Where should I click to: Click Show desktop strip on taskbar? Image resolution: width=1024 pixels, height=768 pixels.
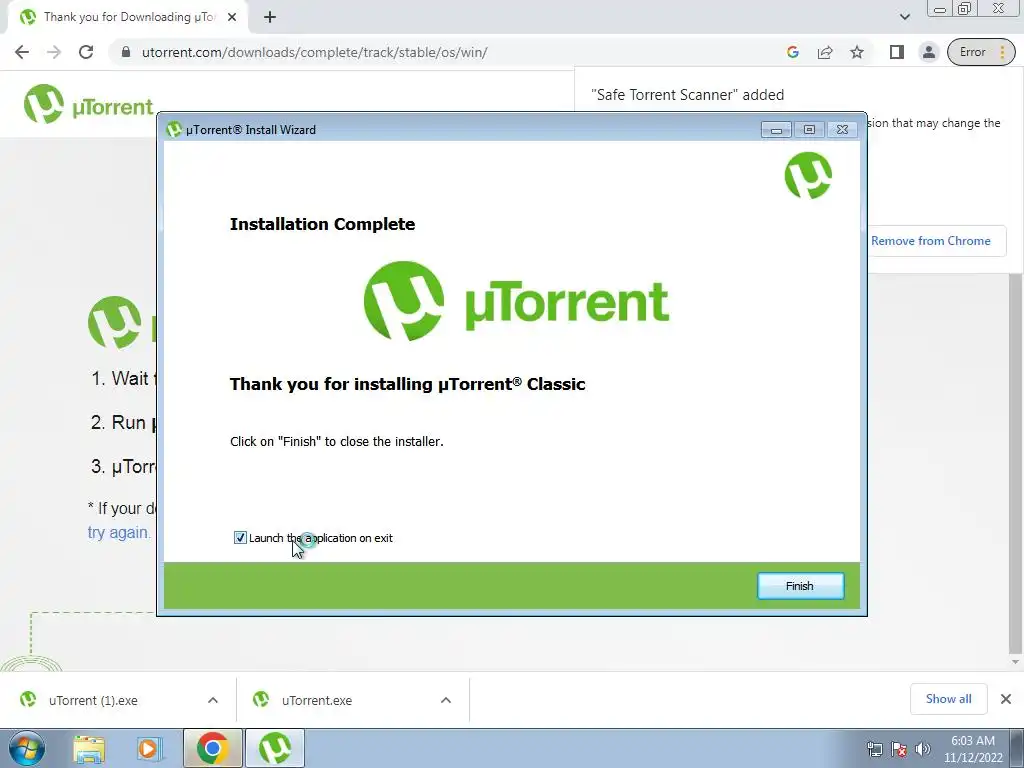(x=1017, y=749)
